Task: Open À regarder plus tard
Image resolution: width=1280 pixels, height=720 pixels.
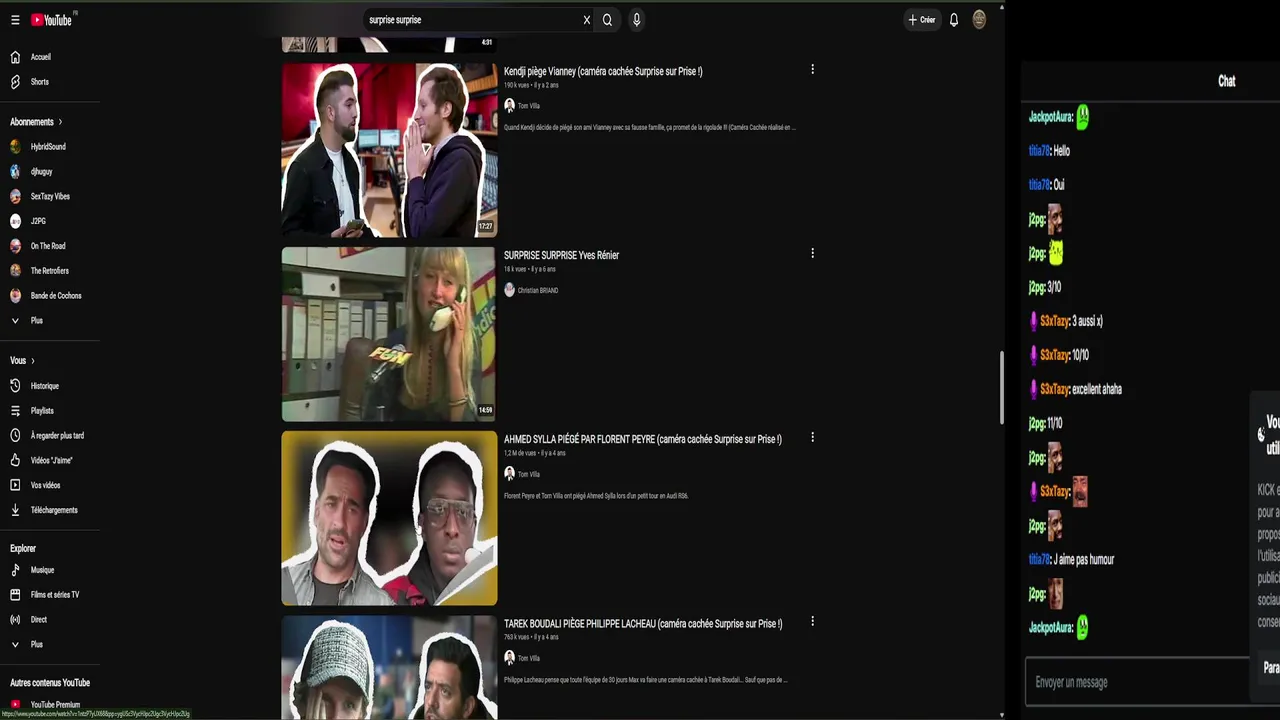Action: pyautogui.click(x=57, y=436)
